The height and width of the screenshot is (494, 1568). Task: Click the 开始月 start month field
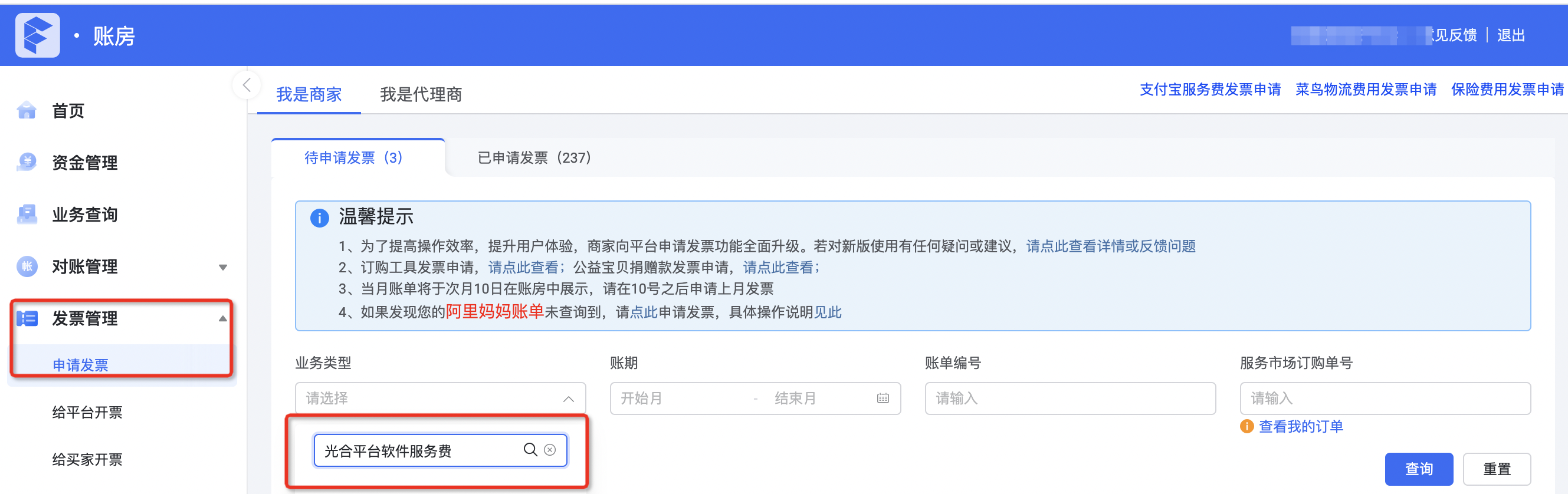(642, 399)
